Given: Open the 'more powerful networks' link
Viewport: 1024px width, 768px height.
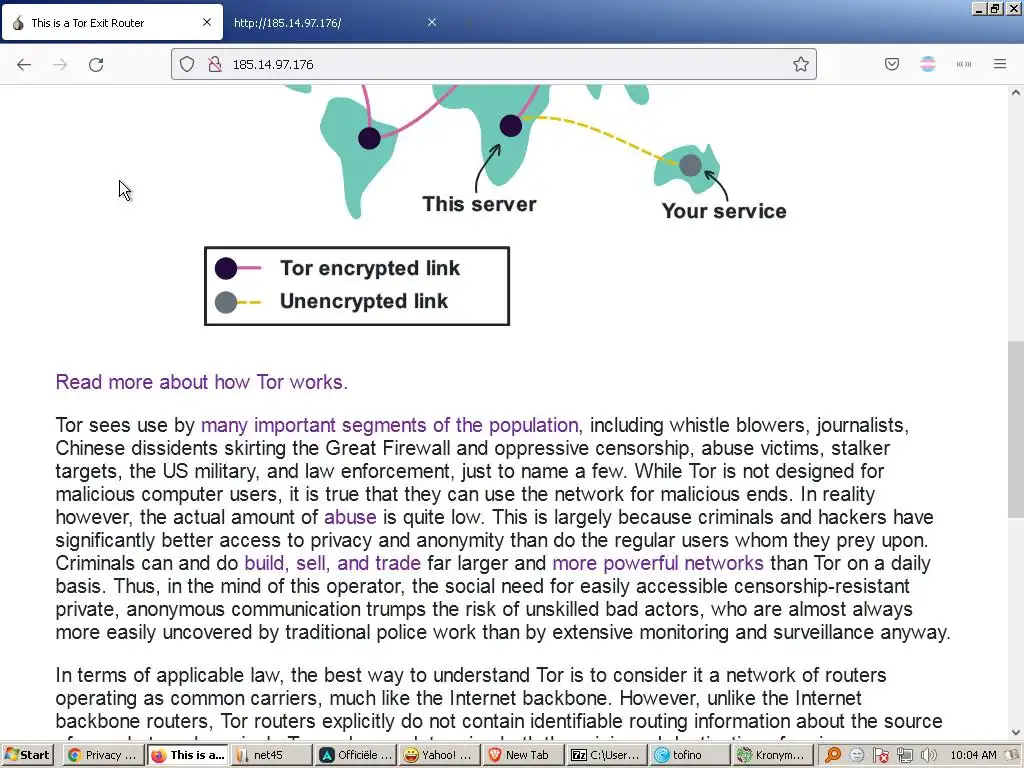Looking at the screenshot, I should [658, 564].
